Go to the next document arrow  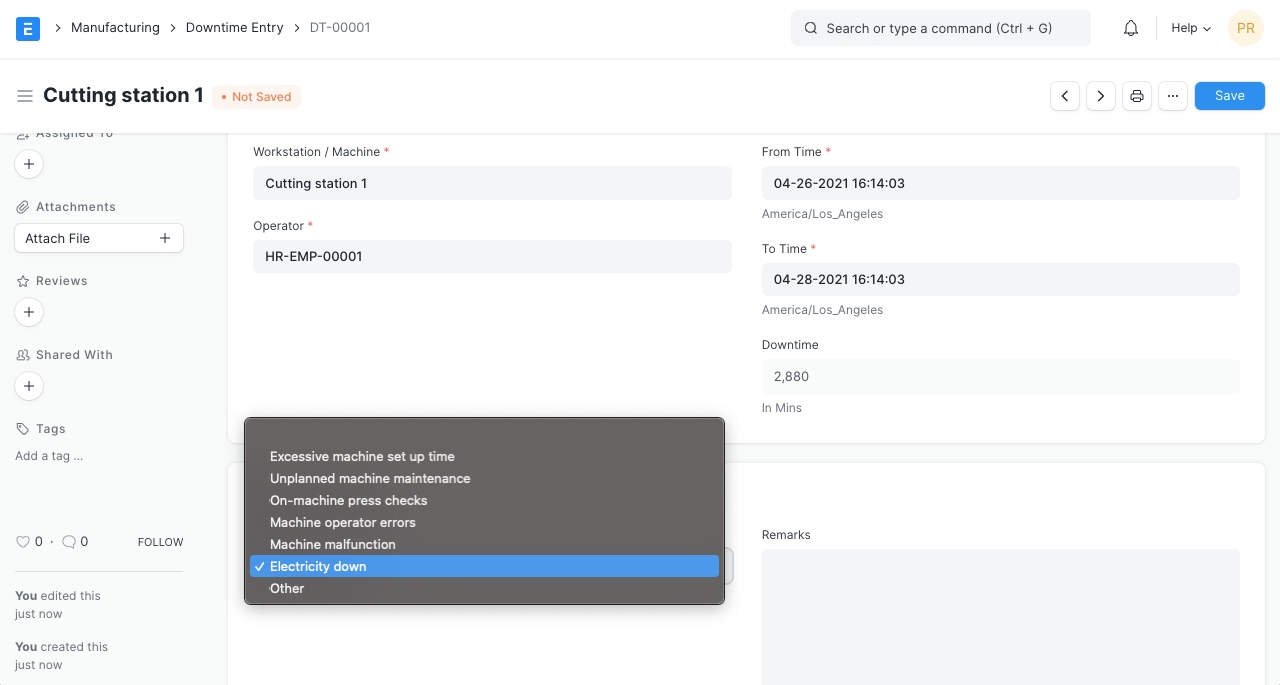pyautogui.click(x=1101, y=96)
